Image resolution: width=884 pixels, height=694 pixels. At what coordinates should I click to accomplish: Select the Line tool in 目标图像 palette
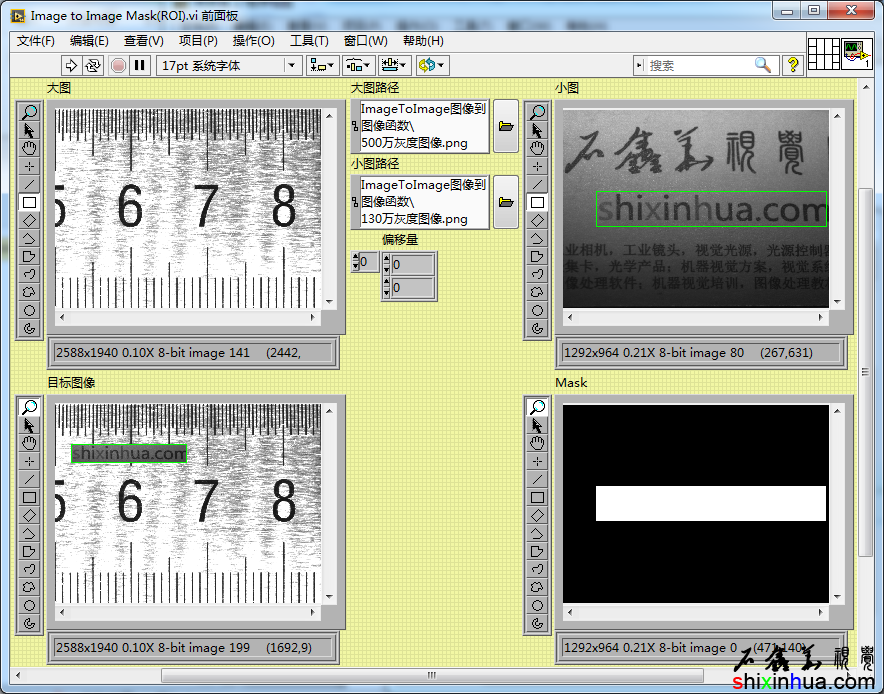(29, 479)
